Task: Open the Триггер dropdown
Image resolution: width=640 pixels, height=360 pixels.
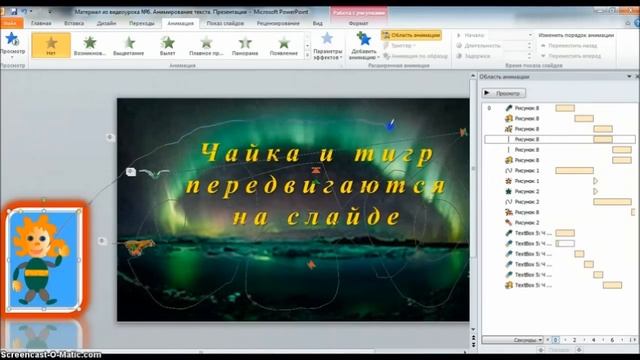Action: pos(400,45)
